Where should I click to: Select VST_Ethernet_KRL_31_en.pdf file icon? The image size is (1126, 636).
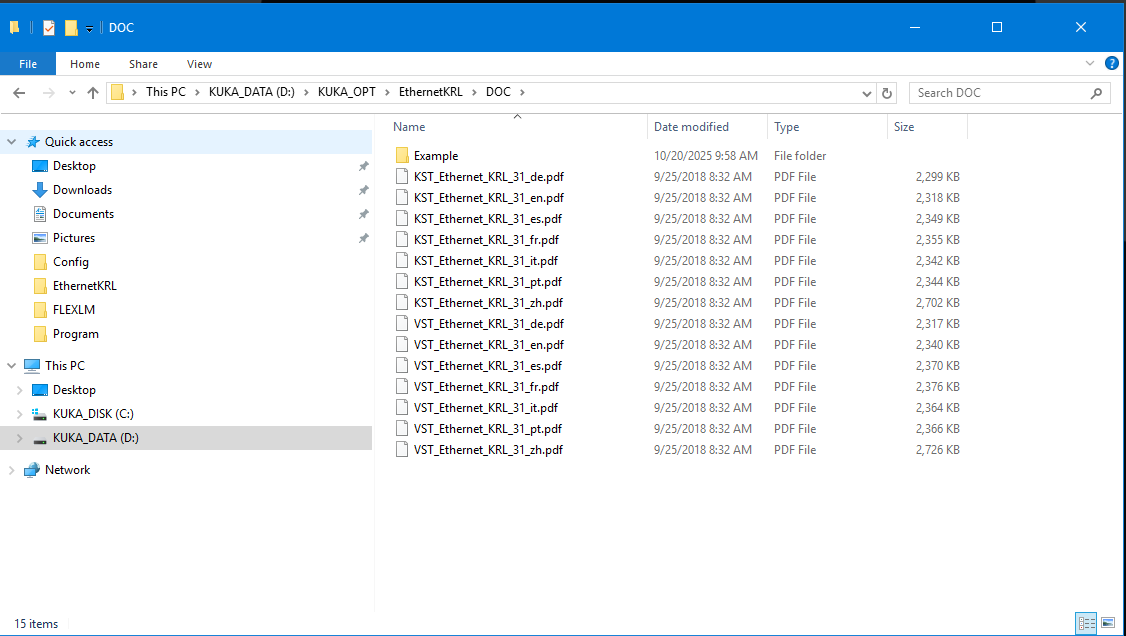[402, 345]
